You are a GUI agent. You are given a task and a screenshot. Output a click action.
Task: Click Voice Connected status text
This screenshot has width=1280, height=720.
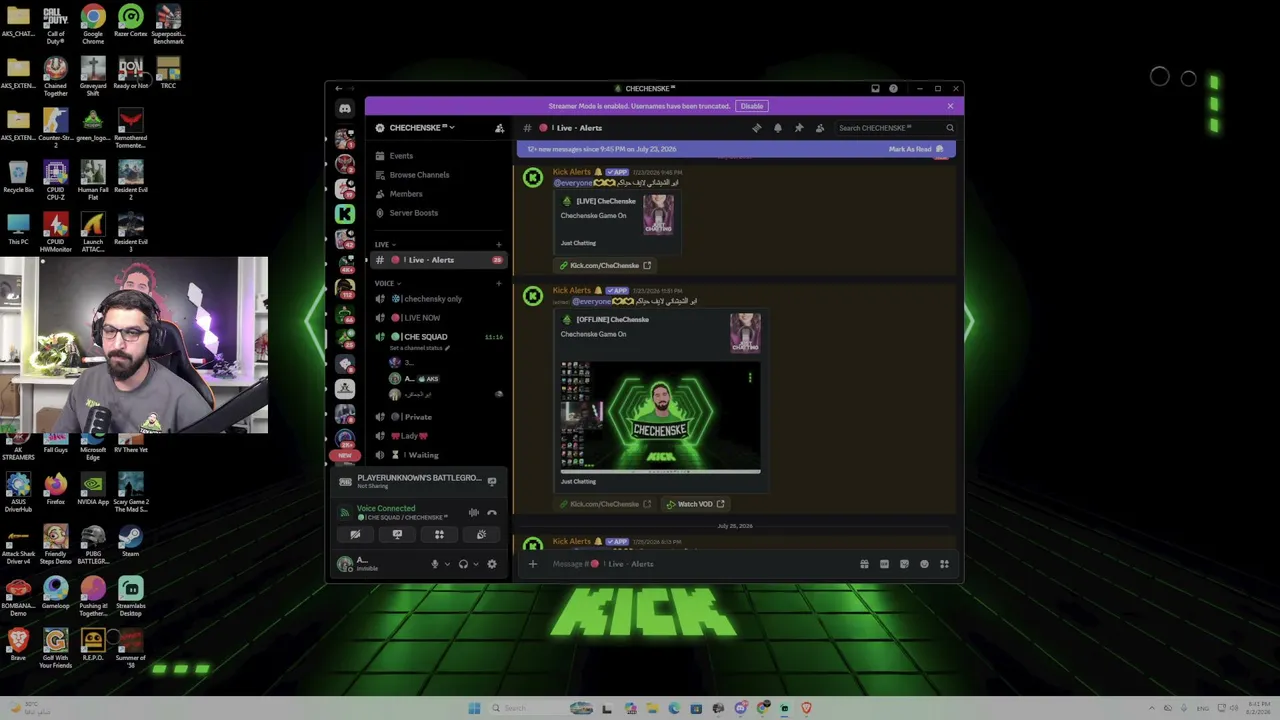click(386, 509)
